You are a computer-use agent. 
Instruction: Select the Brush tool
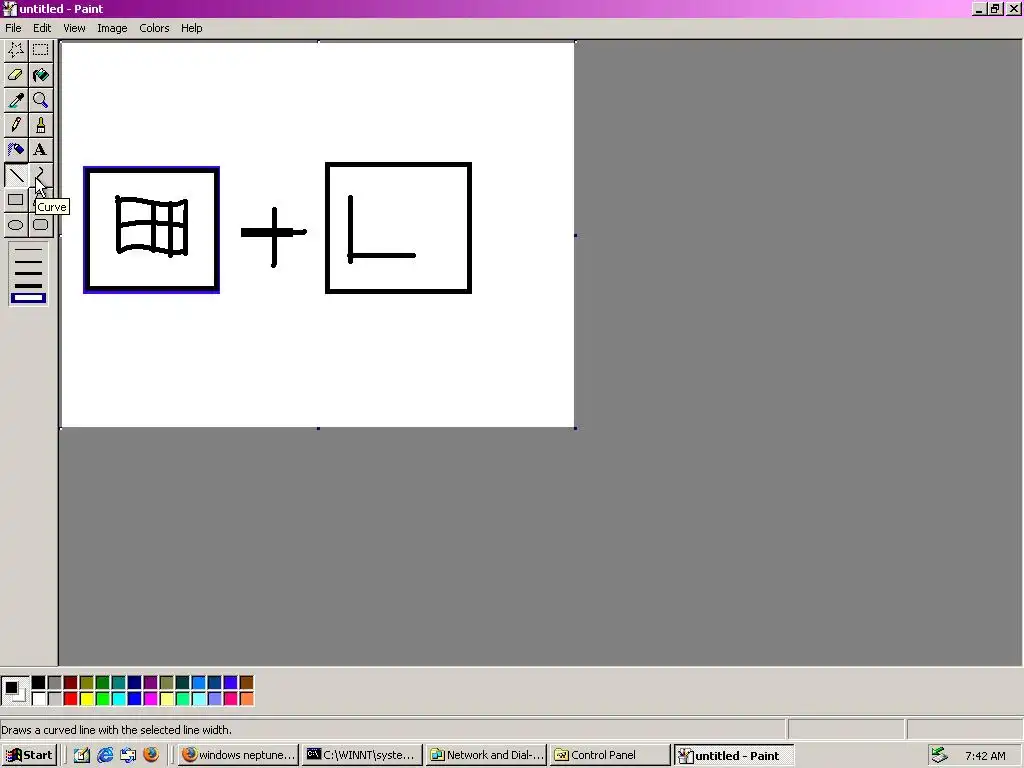click(40, 125)
